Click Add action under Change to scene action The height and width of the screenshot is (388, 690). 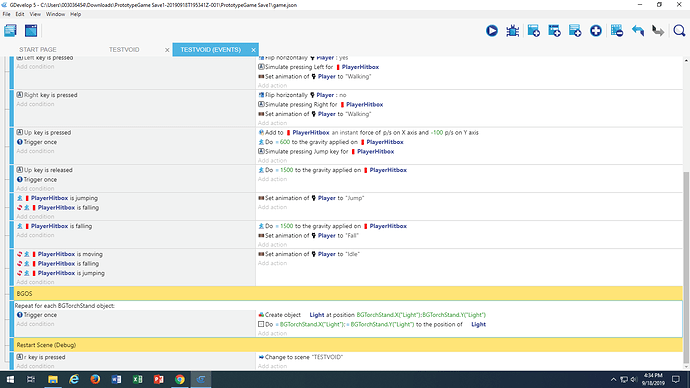click(x=272, y=366)
